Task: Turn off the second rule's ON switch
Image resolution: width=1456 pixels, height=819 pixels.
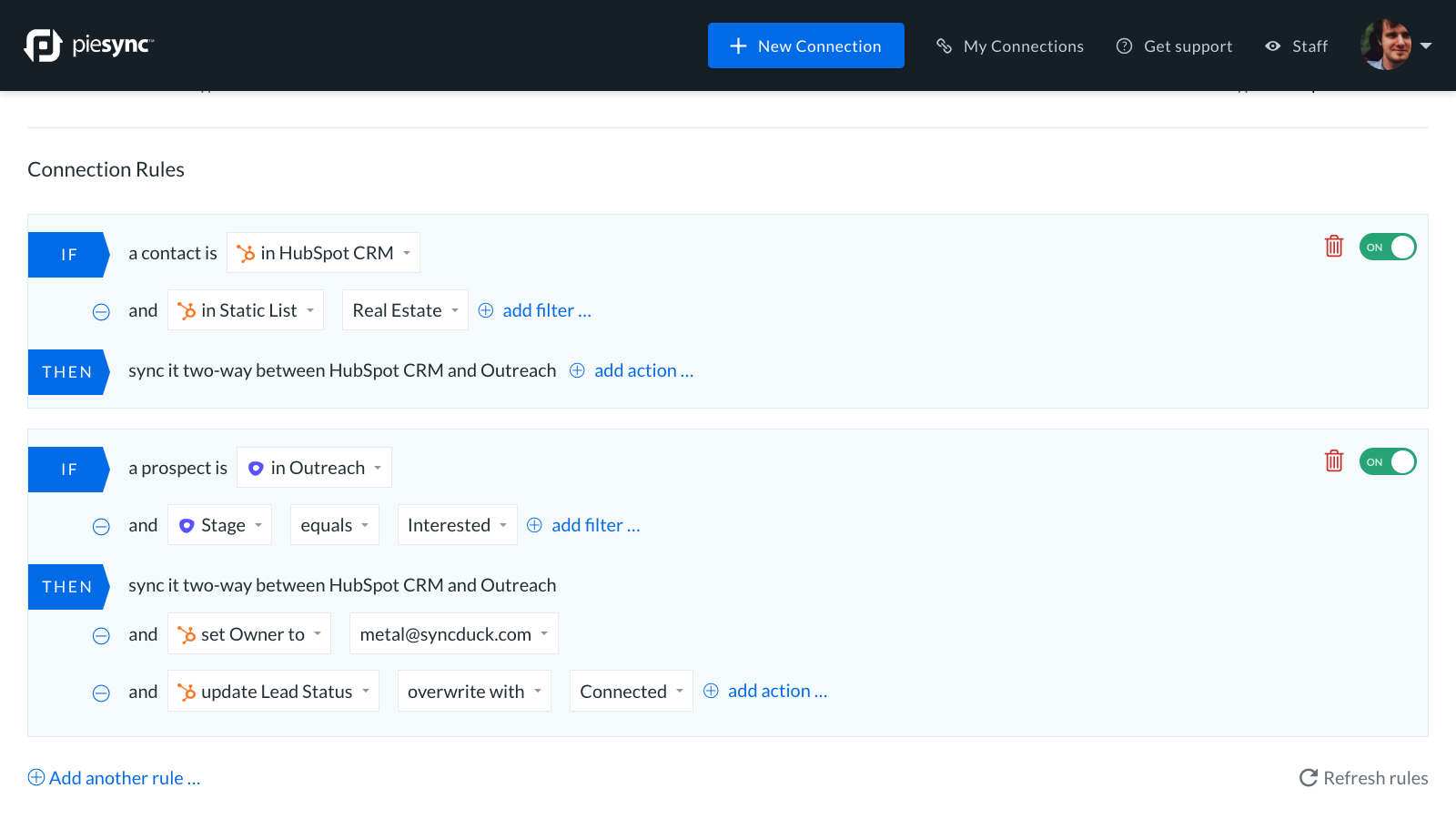Action: pyautogui.click(x=1388, y=462)
